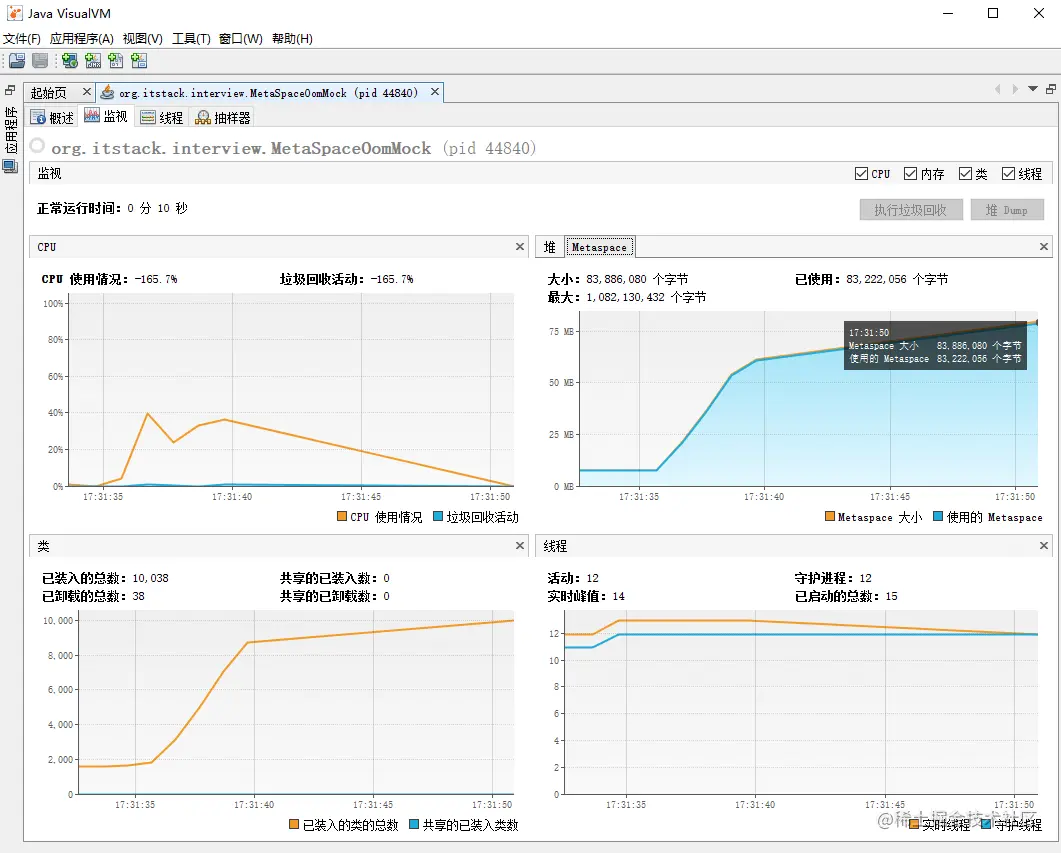Viewport: 1061px width, 853px height.
Task: Switch heap panel to 堆 view
Action: point(551,246)
